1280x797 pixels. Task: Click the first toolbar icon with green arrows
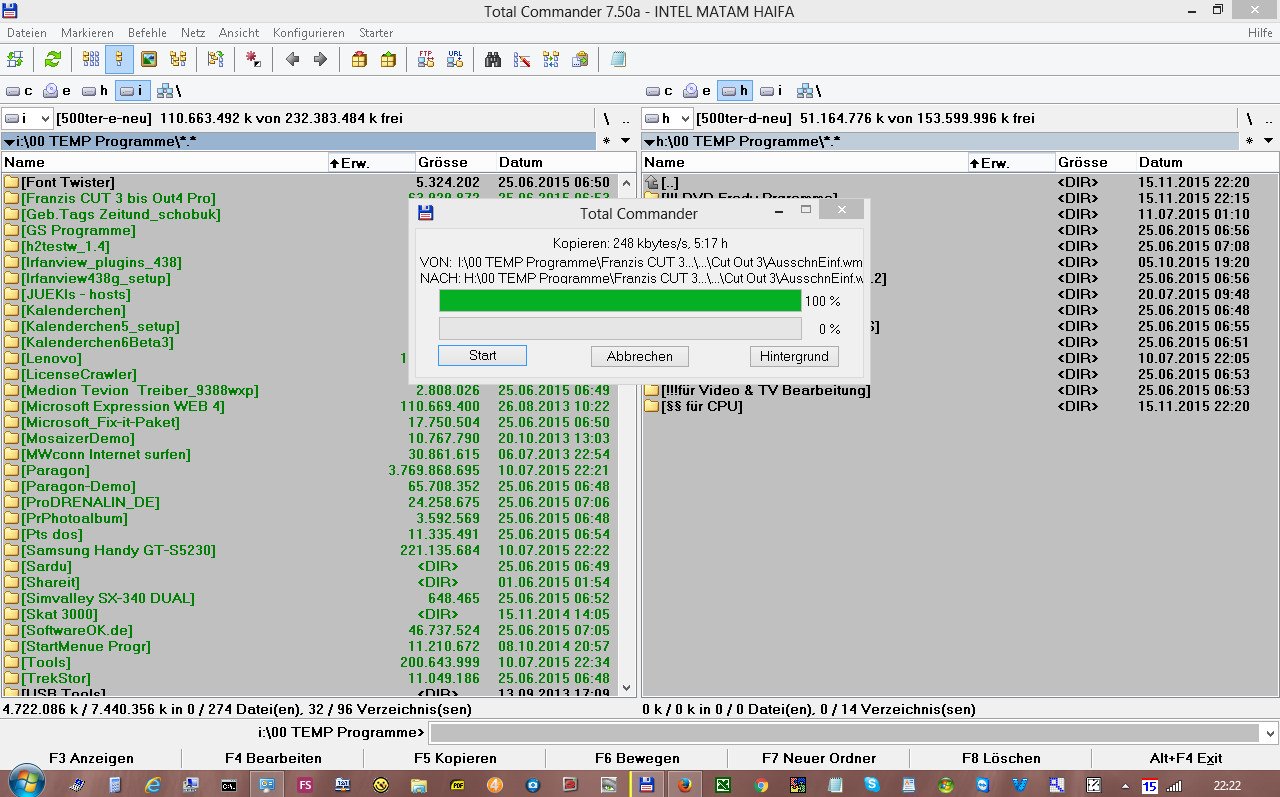click(15, 59)
